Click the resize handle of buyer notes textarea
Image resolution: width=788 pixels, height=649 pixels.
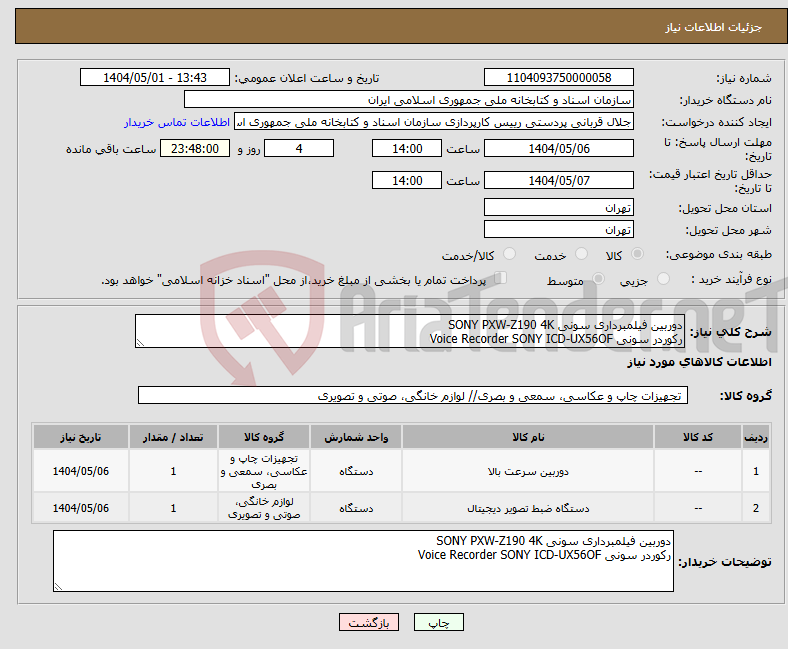58,586
